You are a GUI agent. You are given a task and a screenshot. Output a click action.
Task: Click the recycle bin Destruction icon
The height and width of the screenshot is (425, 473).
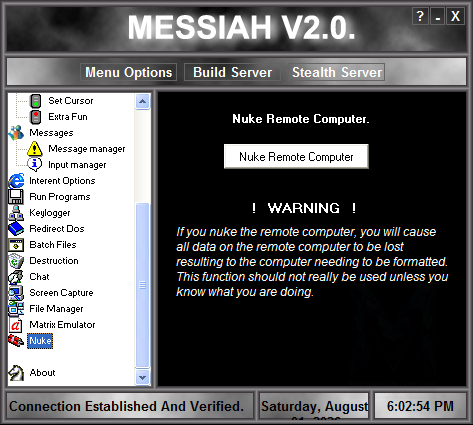click(16, 261)
